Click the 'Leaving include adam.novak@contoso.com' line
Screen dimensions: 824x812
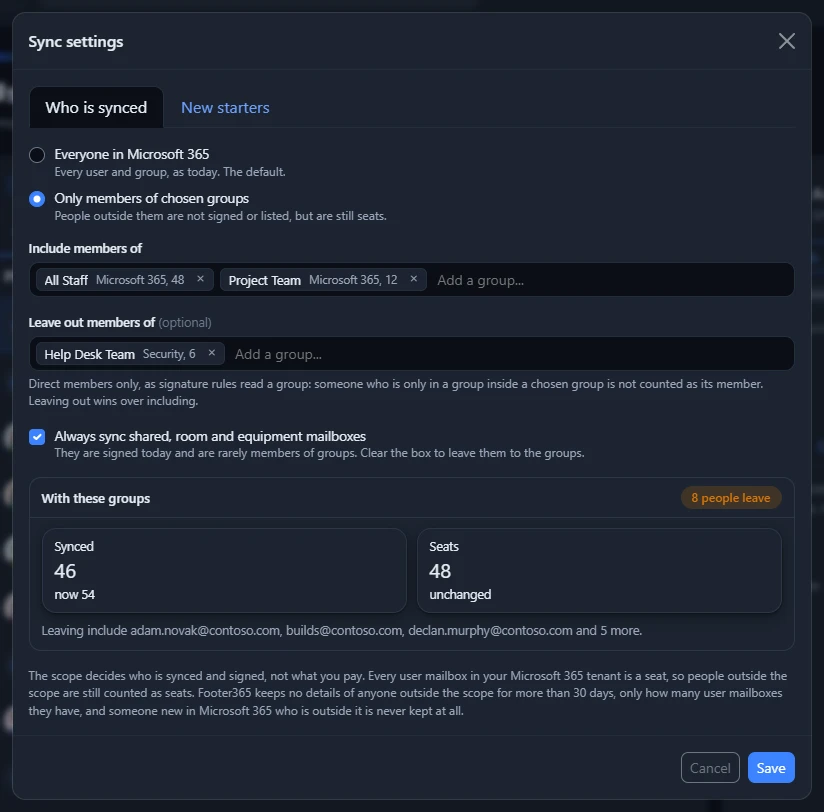pyautogui.click(x=342, y=630)
